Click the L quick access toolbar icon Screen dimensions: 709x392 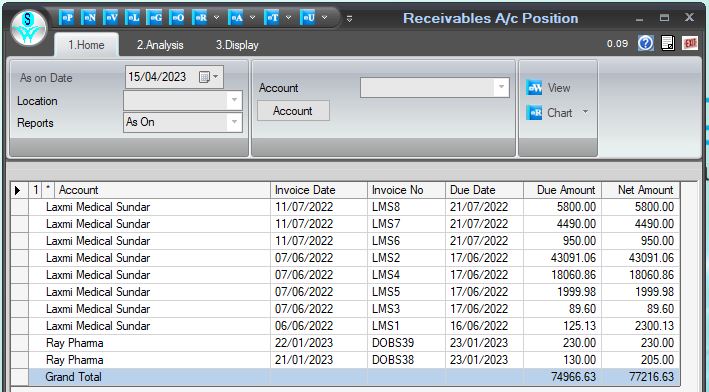[x=133, y=18]
